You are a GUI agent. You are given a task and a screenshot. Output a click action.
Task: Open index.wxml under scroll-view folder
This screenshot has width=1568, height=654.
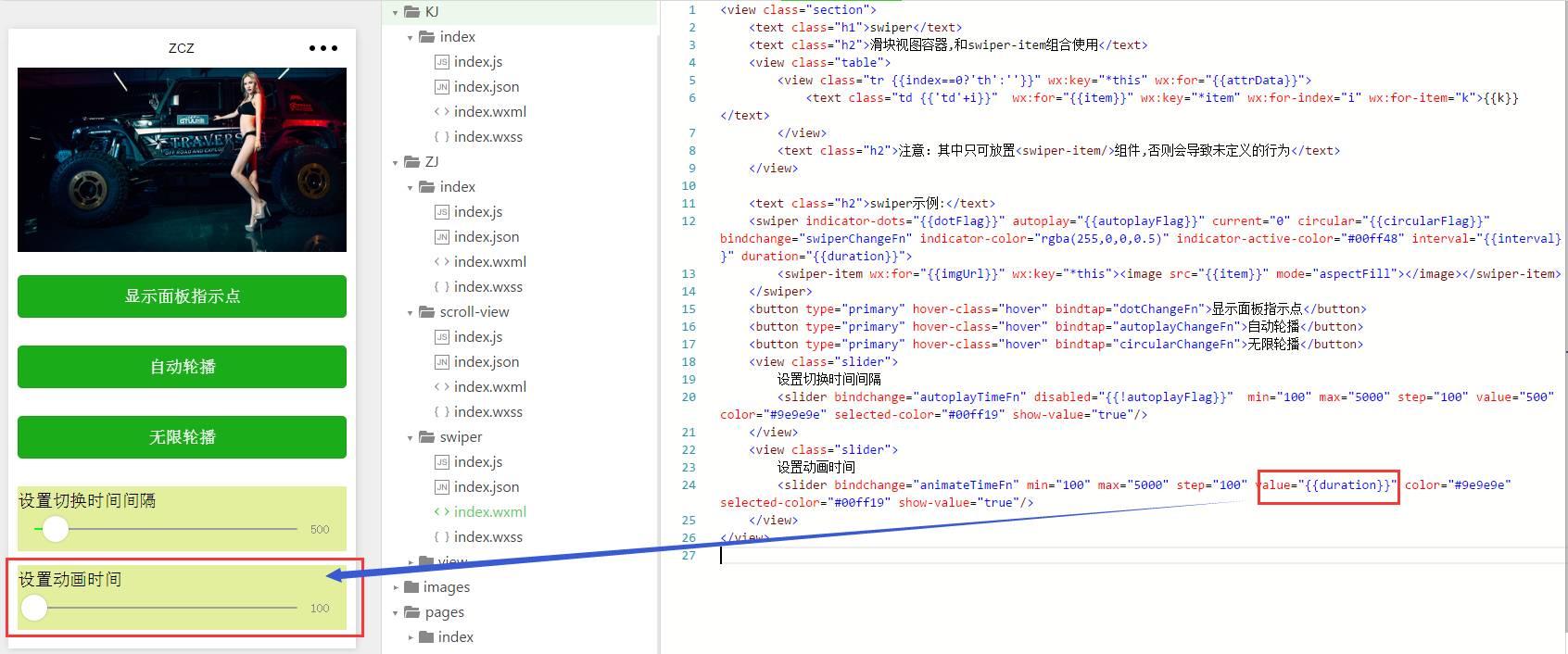coord(489,387)
